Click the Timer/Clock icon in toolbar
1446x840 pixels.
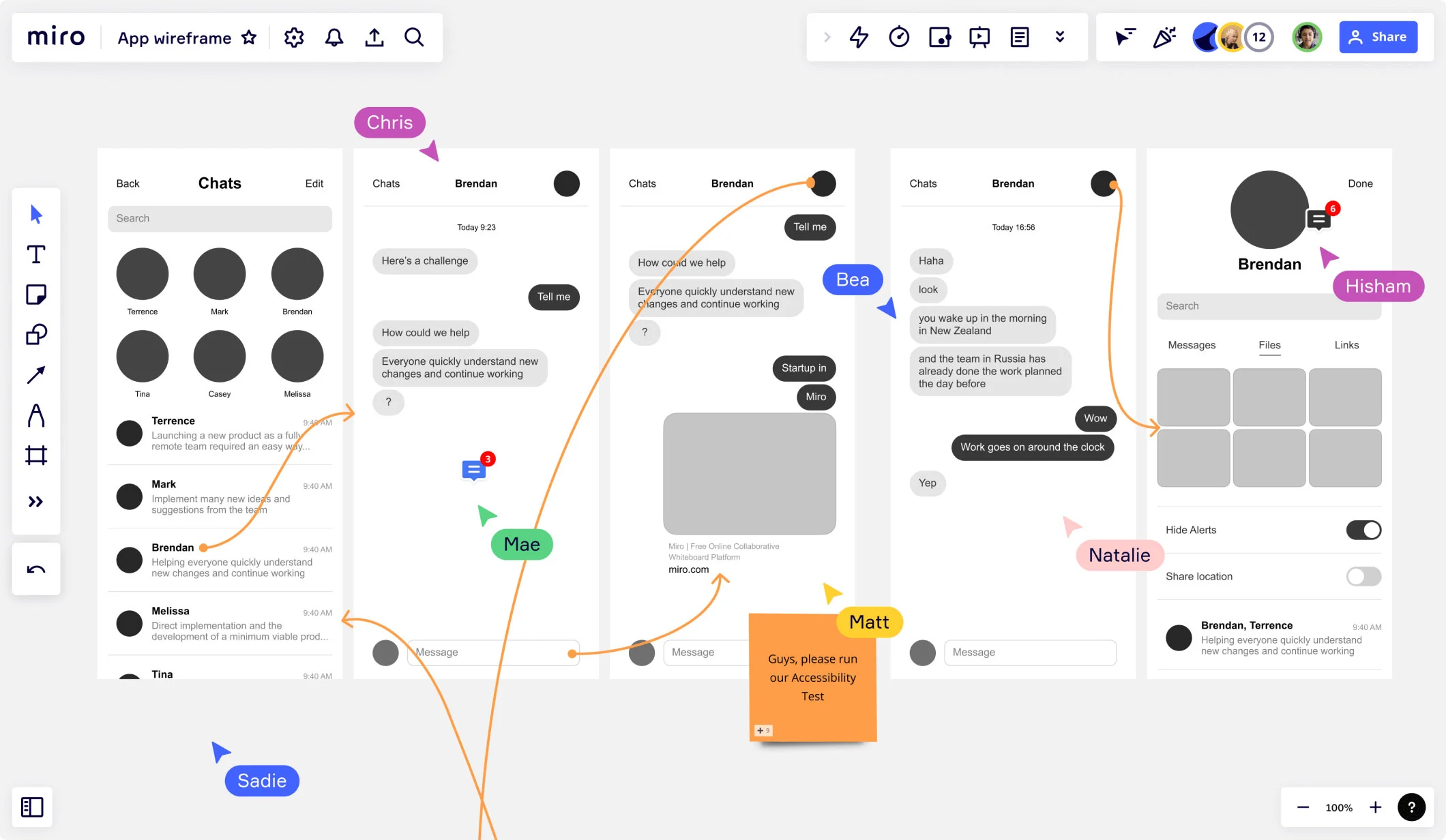pyautogui.click(x=898, y=37)
